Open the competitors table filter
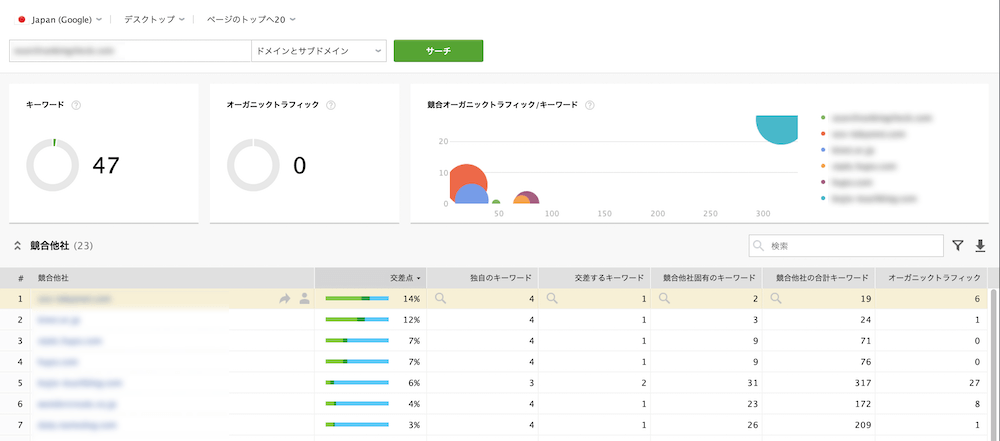Screen dimensions: 1000x441 957,246
